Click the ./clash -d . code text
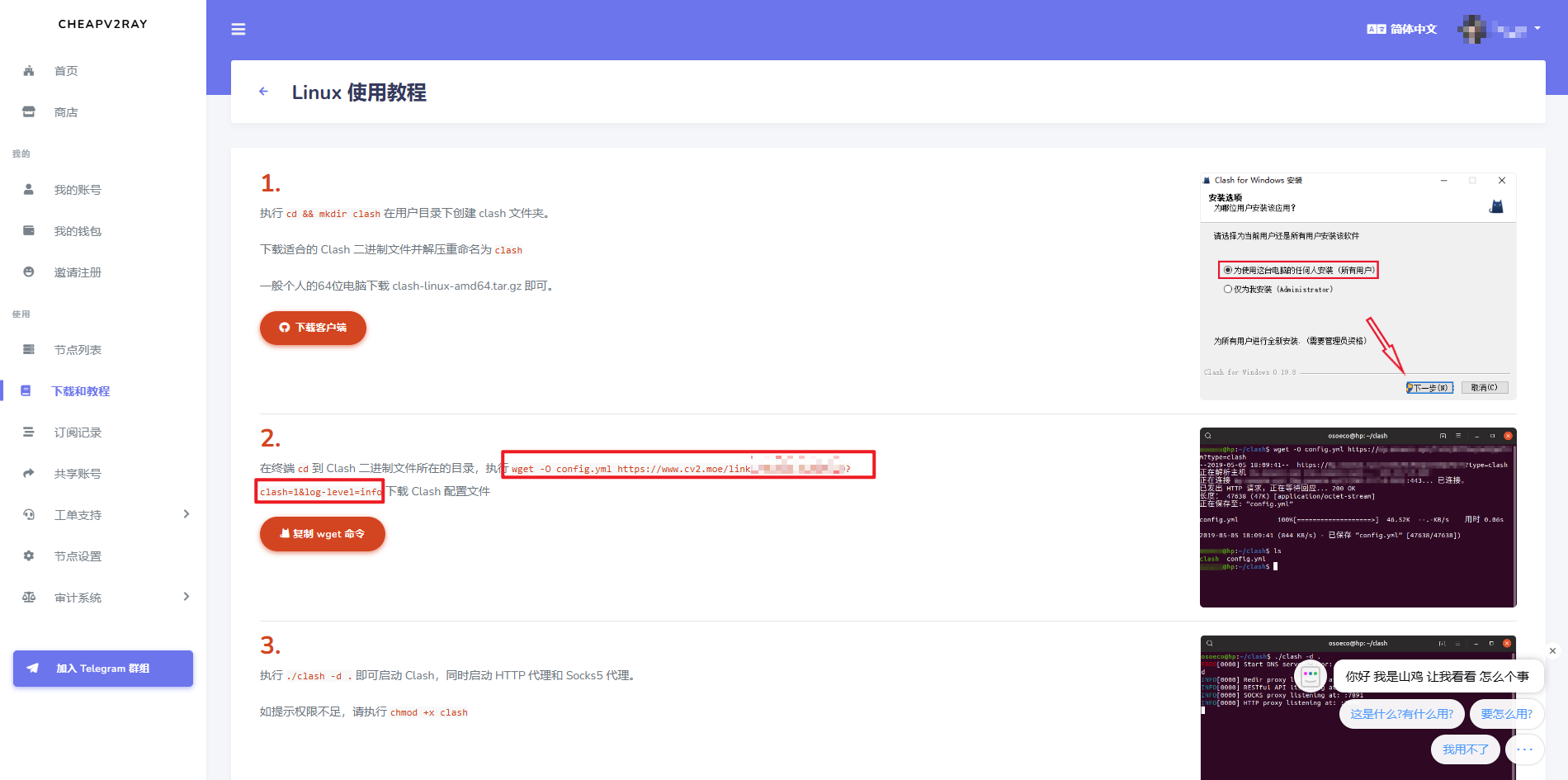The height and width of the screenshot is (780, 1568). coord(319,676)
